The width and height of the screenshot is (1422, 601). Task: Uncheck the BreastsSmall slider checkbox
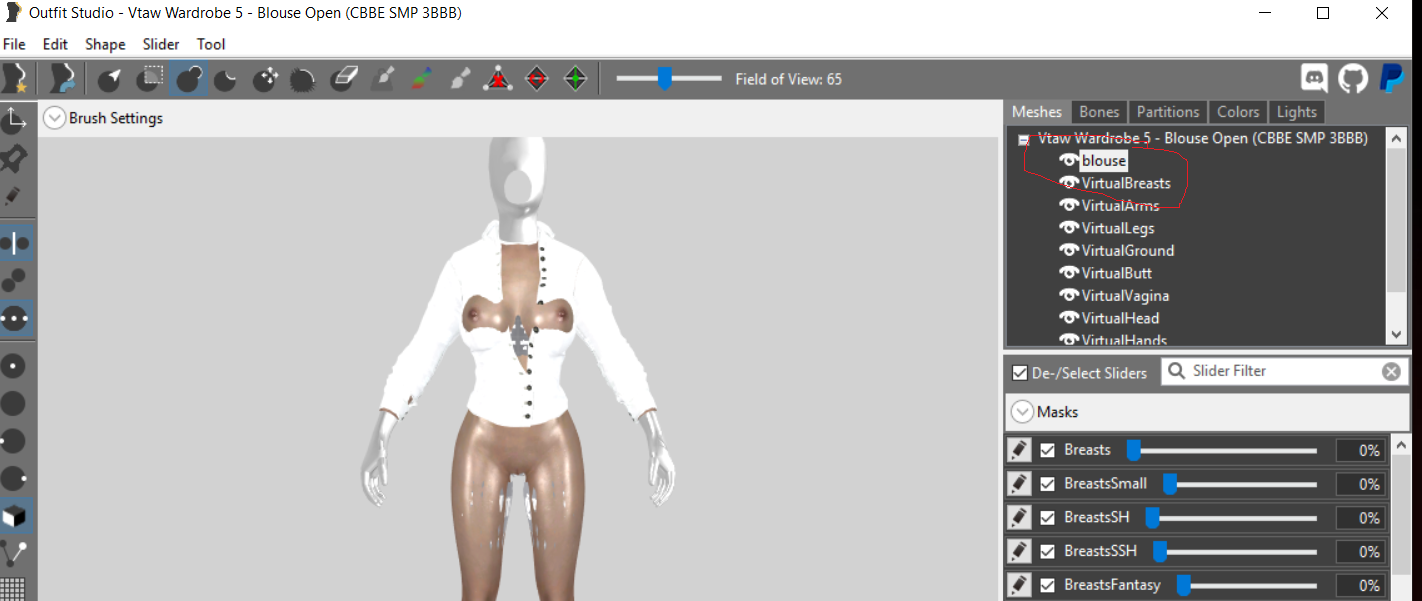pos(1047,484)
